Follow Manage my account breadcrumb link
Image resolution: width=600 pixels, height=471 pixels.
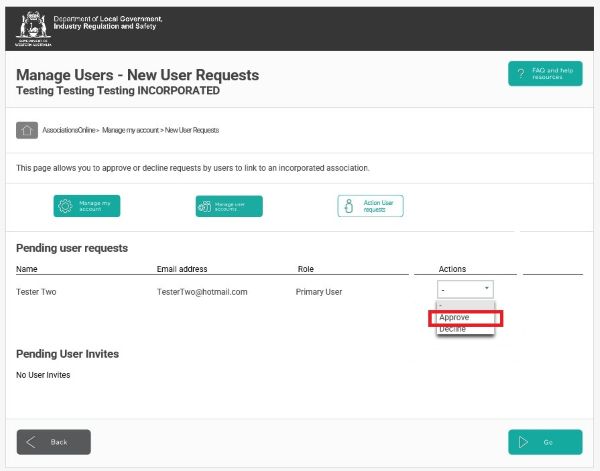[x=130, y=130]
